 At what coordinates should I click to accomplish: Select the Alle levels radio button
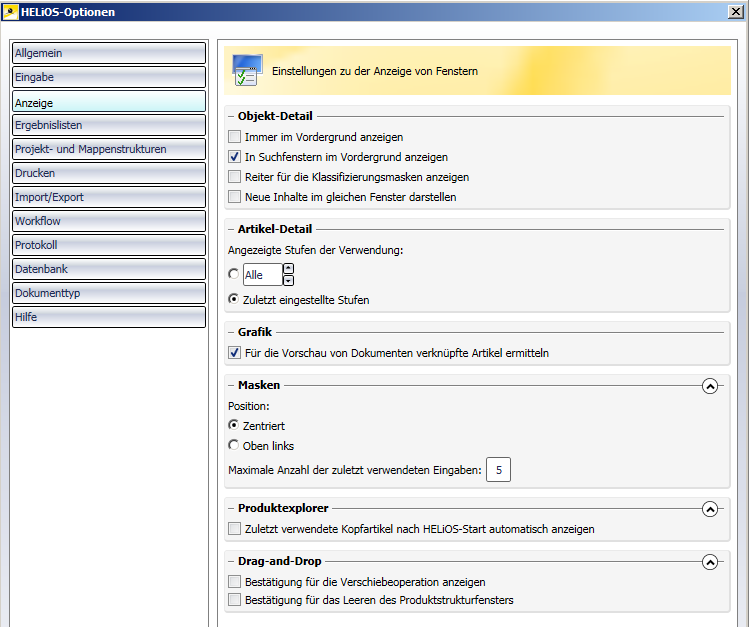(234, 274)
